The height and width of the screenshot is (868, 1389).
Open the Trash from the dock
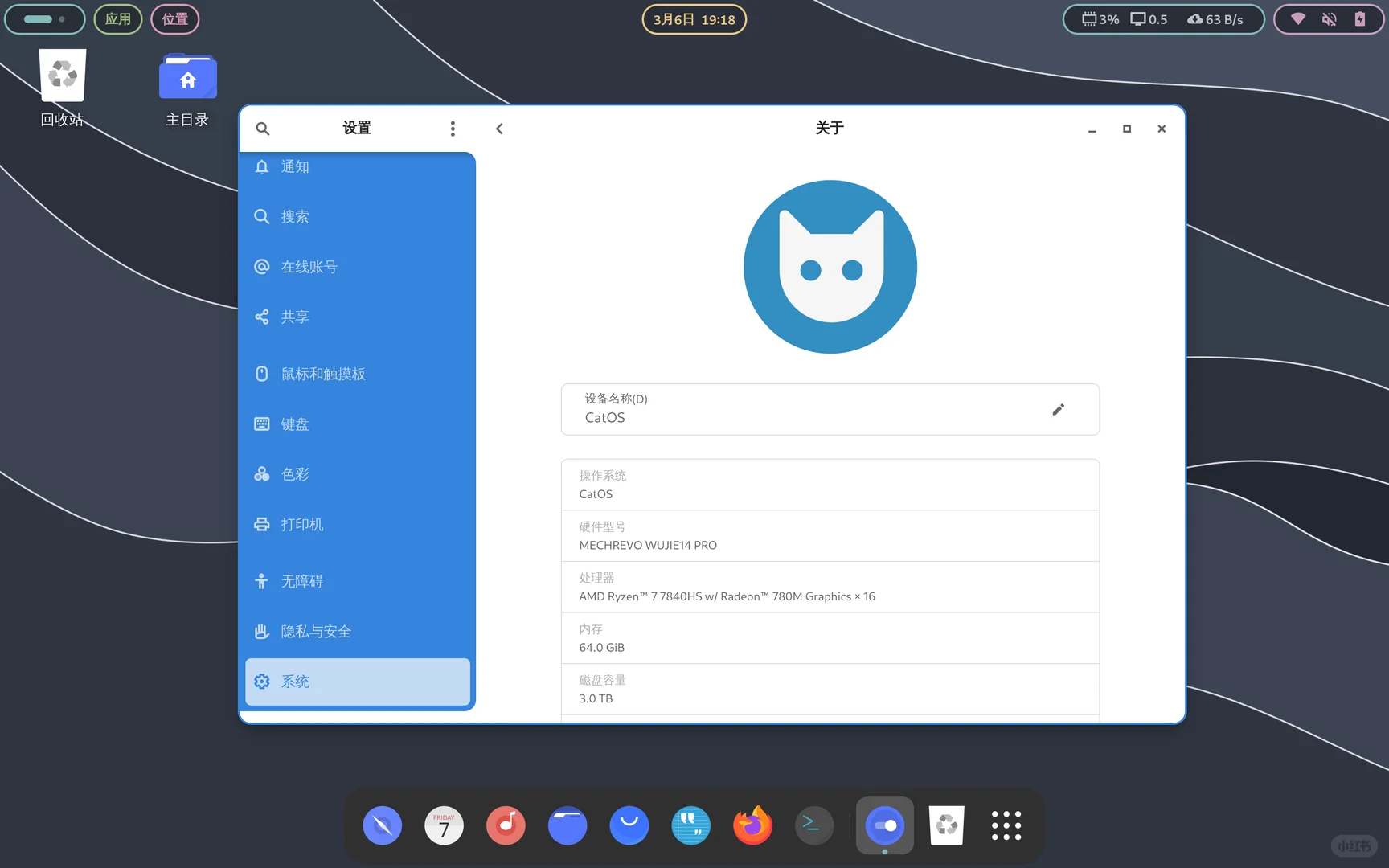(x=946, y=825)
